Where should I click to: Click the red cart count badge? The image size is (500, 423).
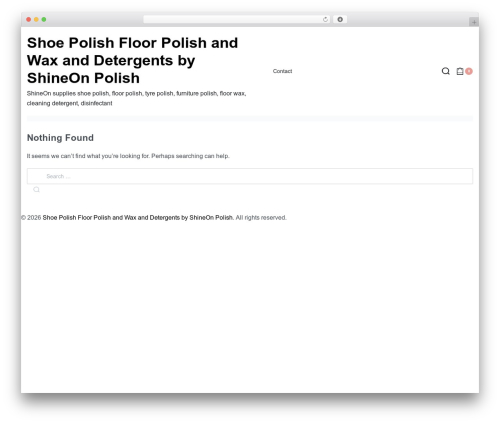(469, 71)
